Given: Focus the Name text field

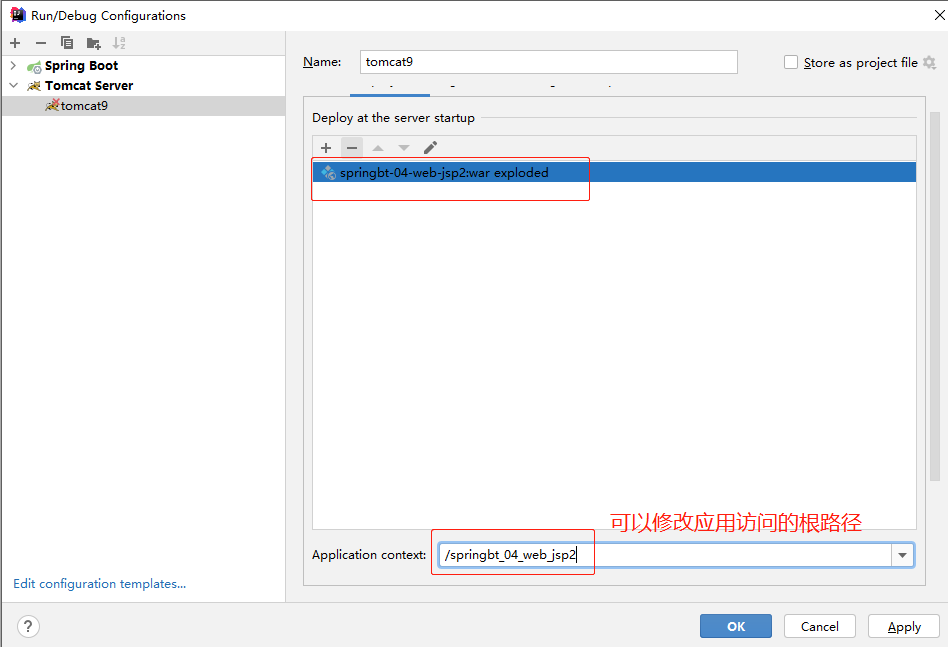Looking at the screenshot, I should coord(548,62).
